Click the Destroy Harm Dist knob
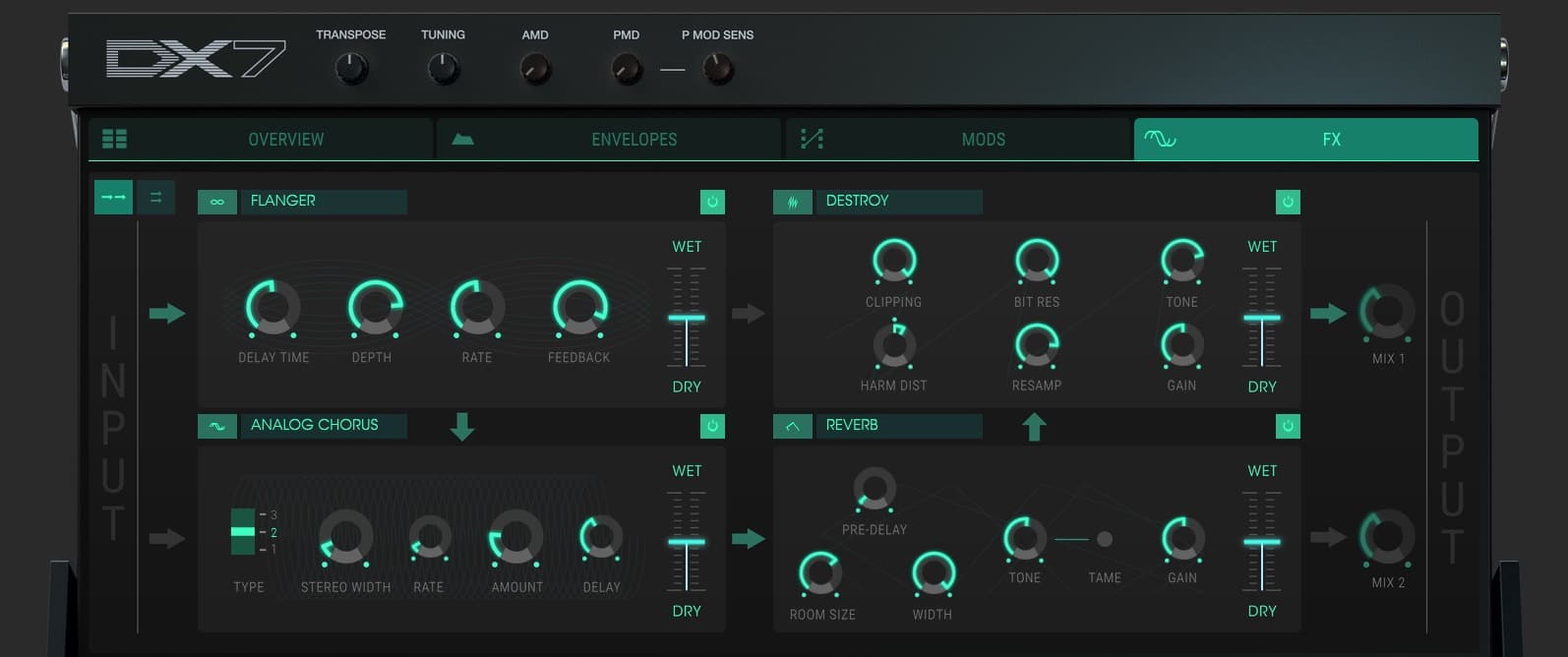 pos(894,344)
